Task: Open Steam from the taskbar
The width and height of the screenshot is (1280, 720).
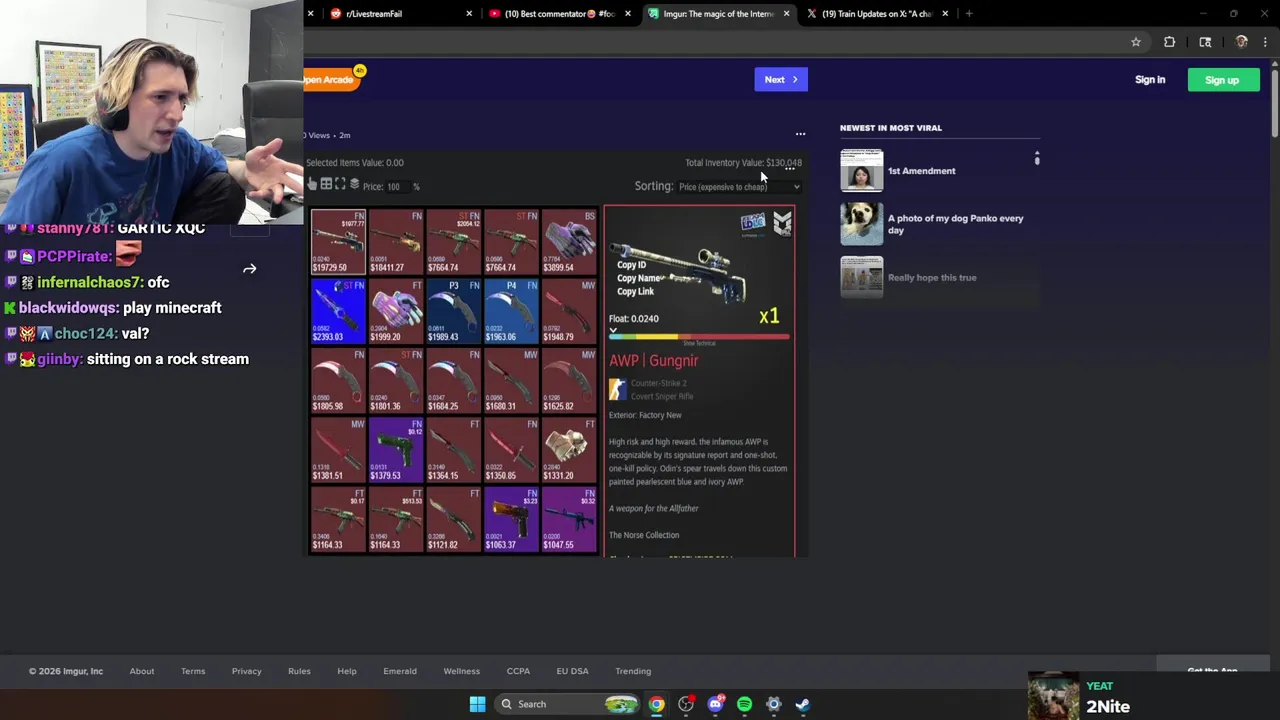Action: tap(802, 704)
